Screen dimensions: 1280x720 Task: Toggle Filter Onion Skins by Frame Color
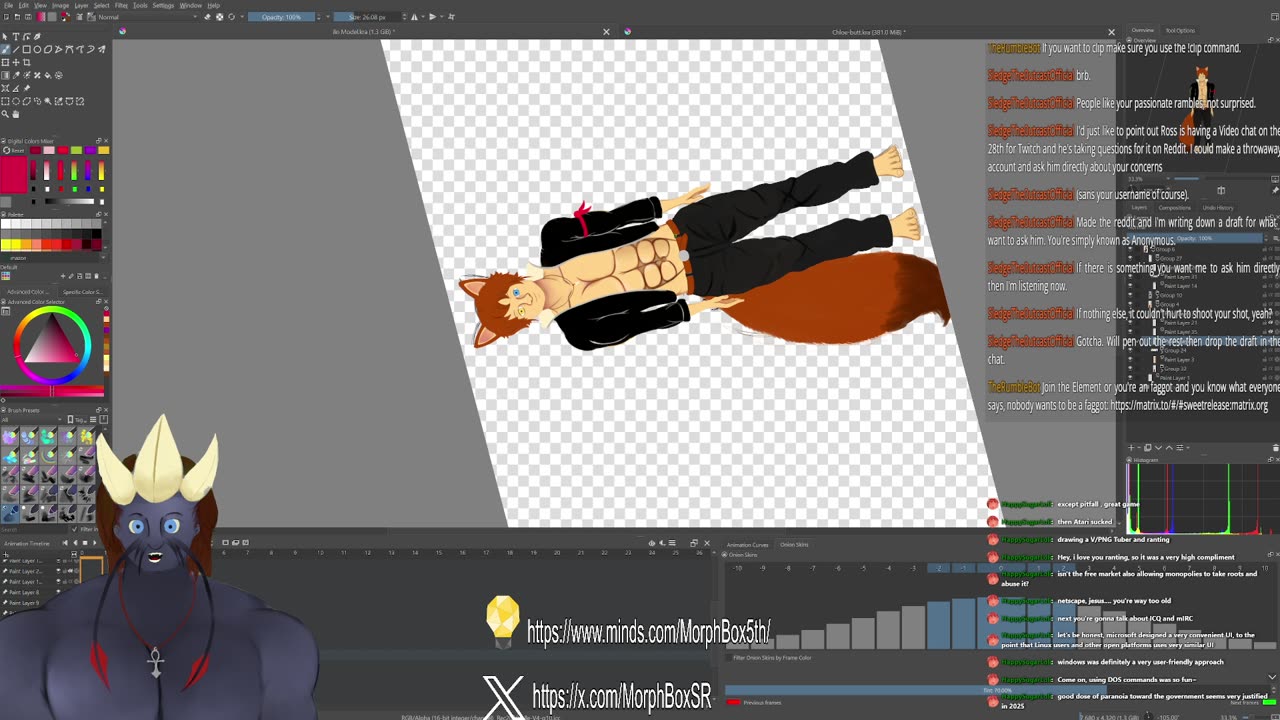[x=729, y=658]
